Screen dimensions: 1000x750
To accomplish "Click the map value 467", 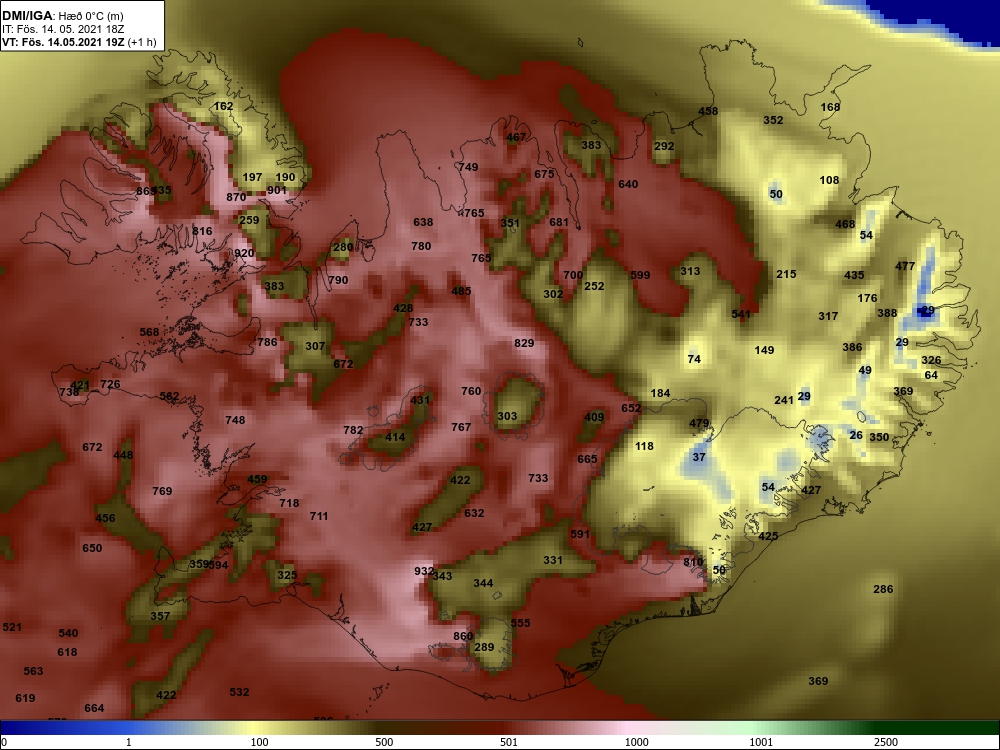I will 516,137.
